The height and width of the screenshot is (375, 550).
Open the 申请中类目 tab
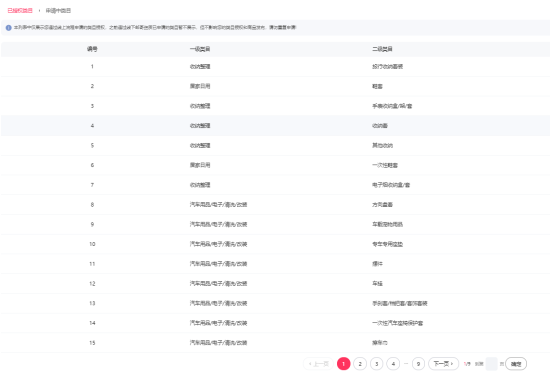[x=58, y=11]
